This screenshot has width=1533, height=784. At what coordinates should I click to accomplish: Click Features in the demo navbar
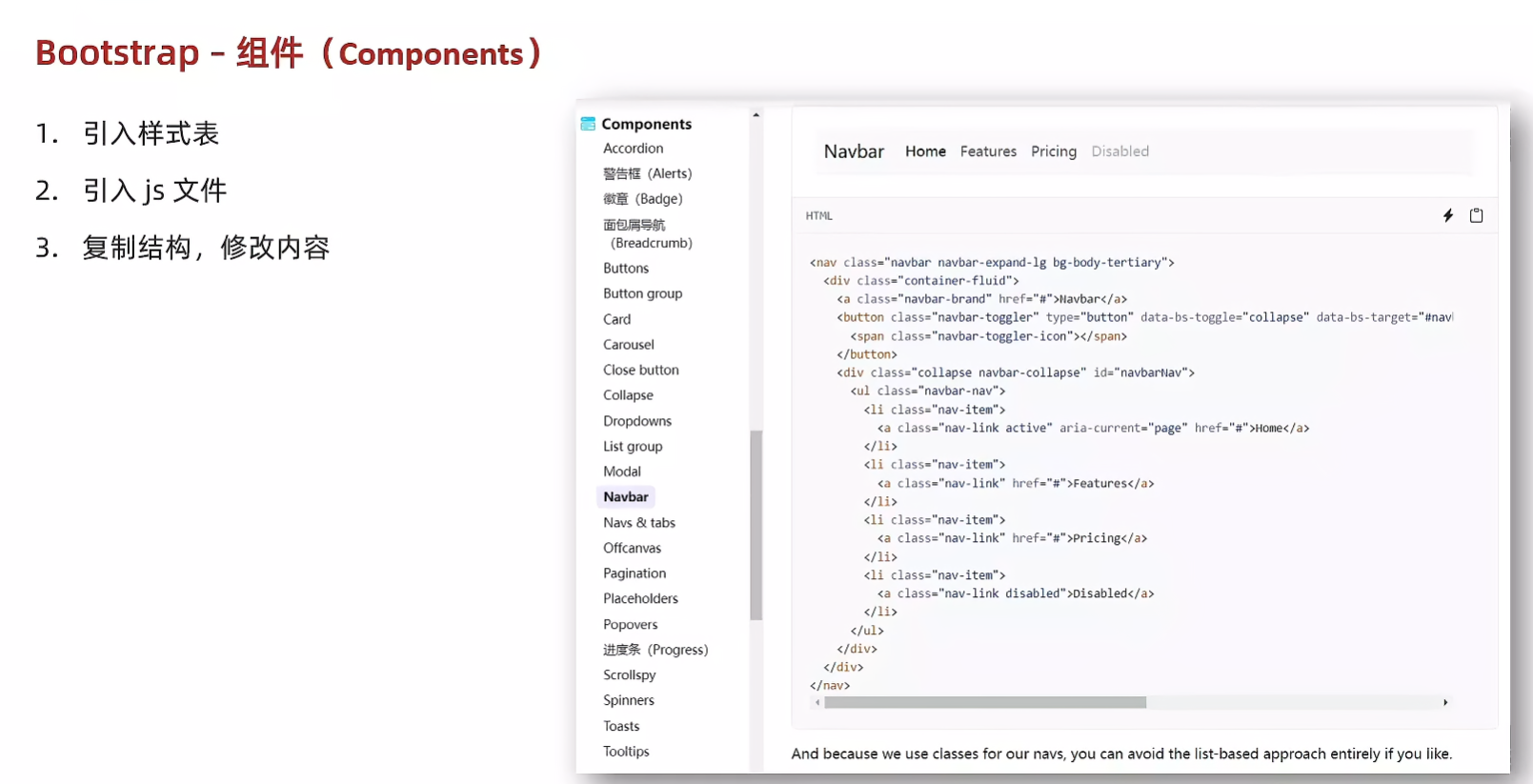(988, 151)
